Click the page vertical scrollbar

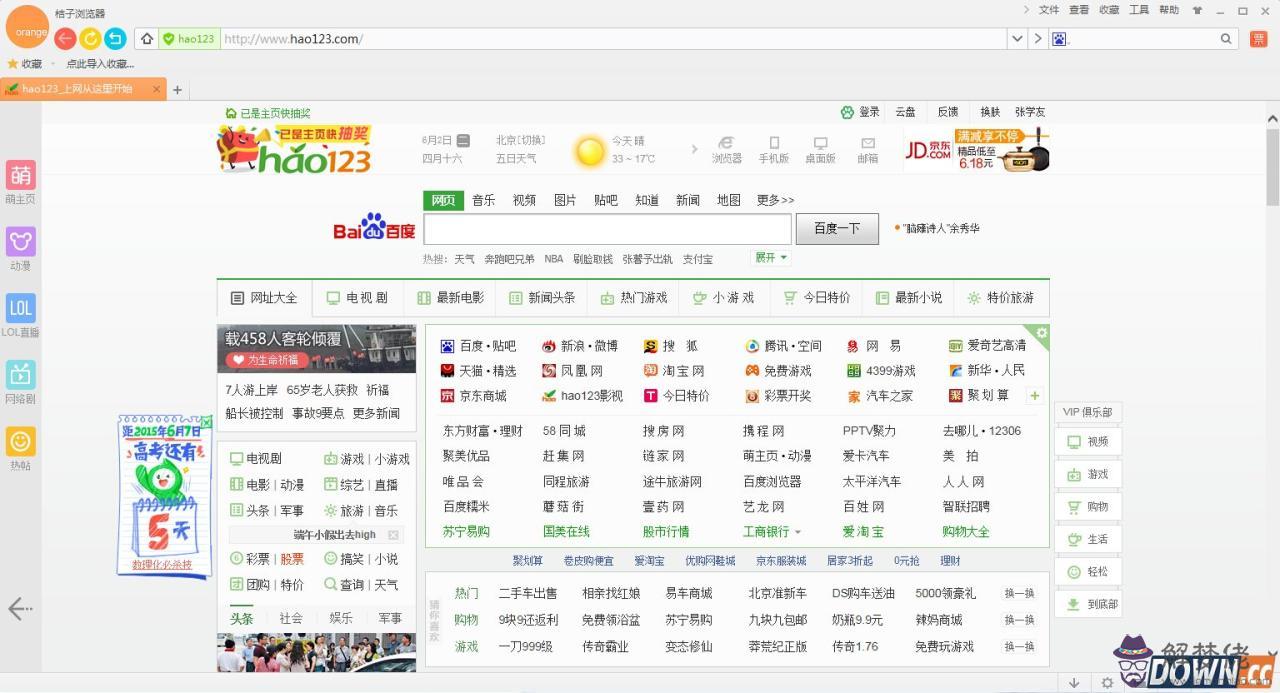click(x=1272, y=167)
